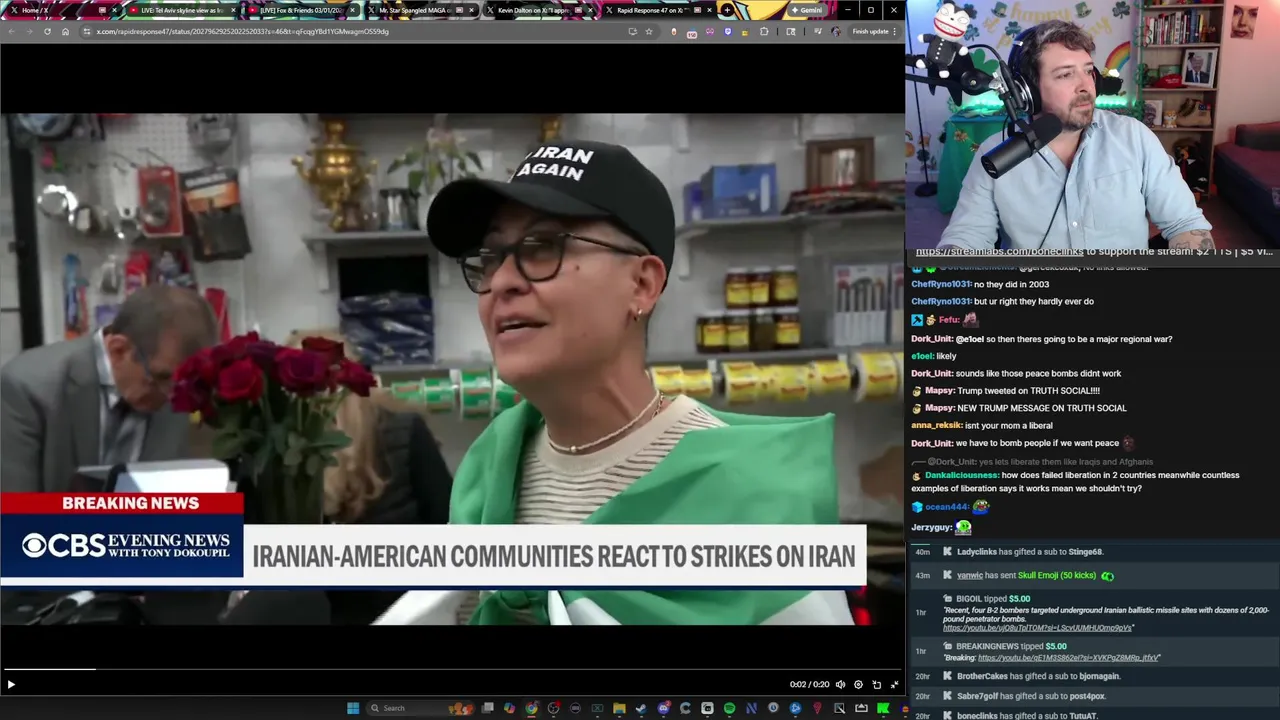
Task: Open Task View on taskbar
Action: 487,708
